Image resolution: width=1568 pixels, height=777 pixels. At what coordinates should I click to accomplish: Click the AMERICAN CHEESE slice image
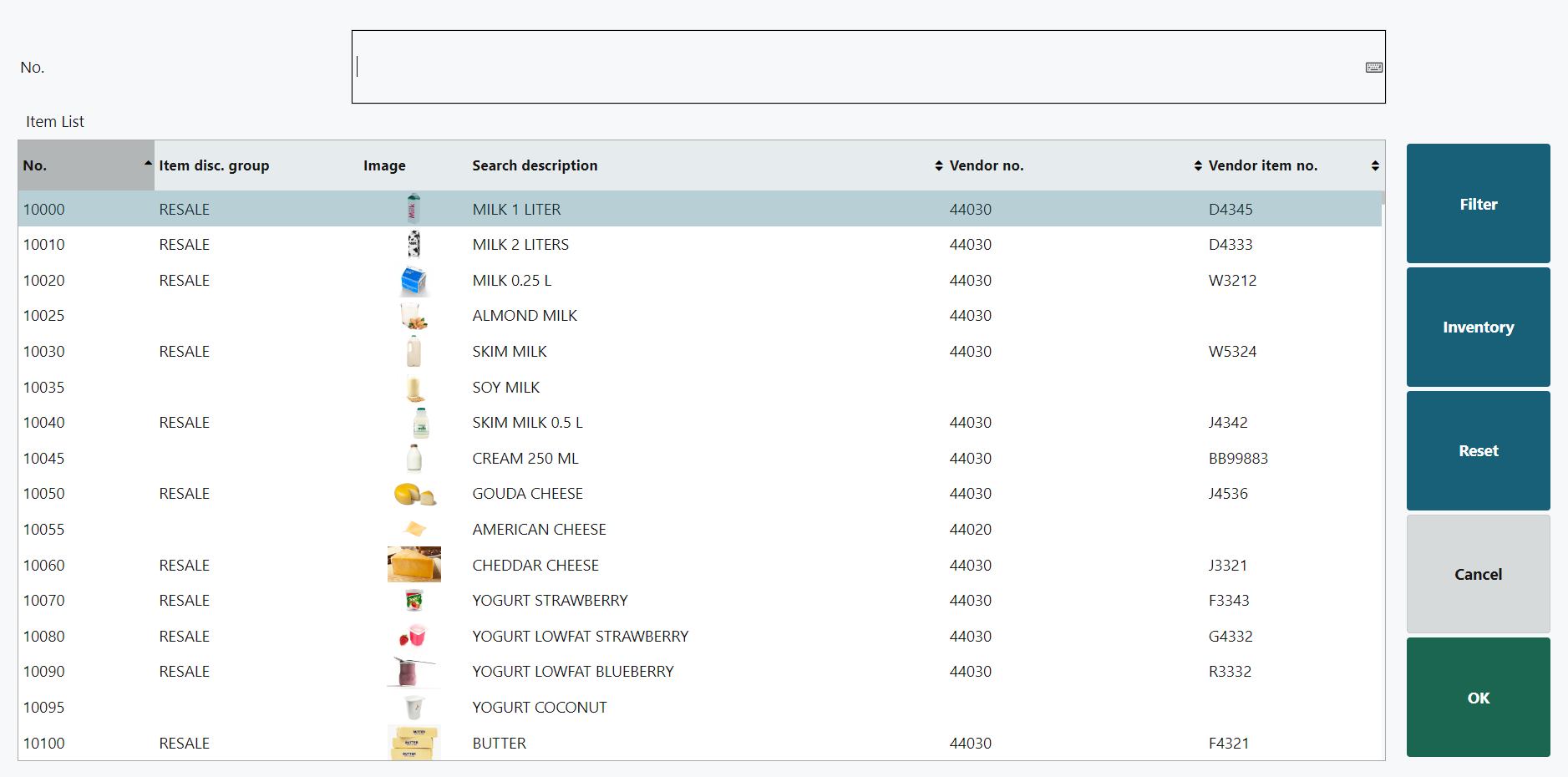[x=414, y=529]
